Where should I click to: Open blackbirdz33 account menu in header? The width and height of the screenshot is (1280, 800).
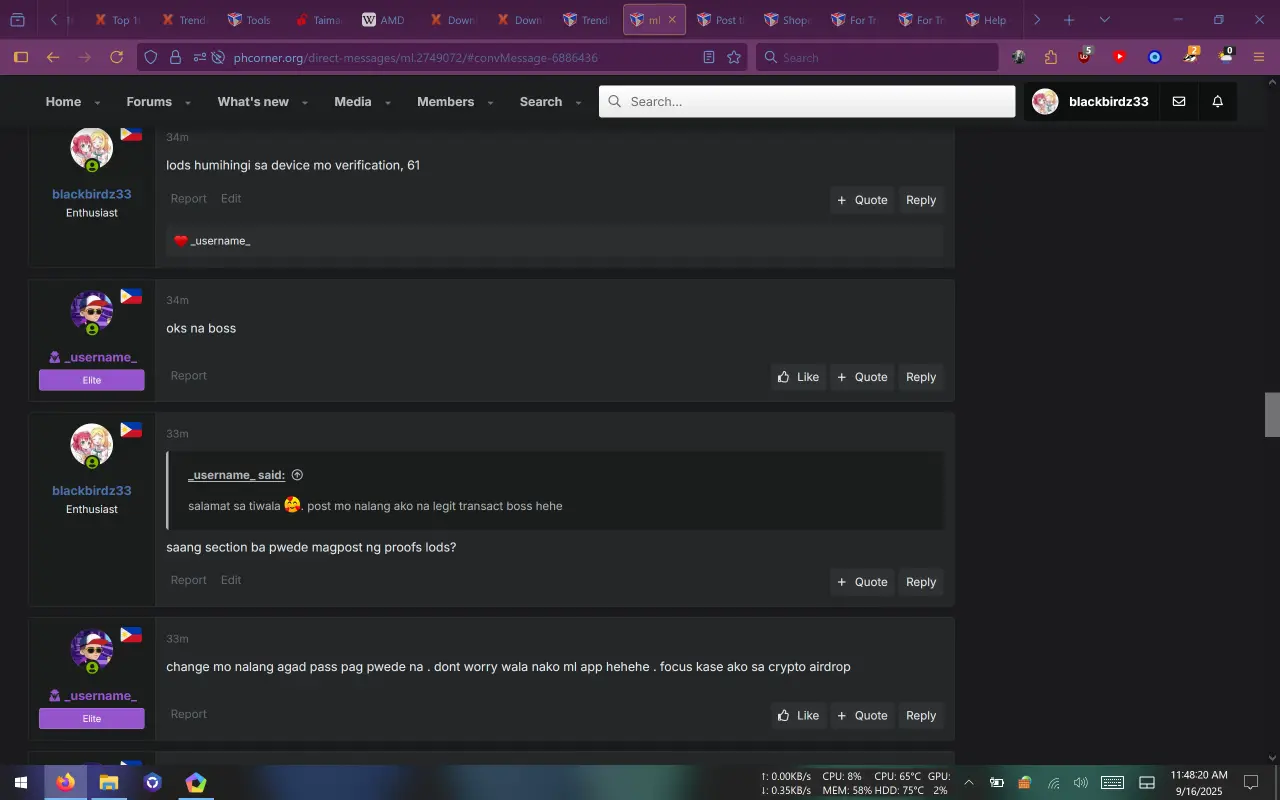point(1091,101)
